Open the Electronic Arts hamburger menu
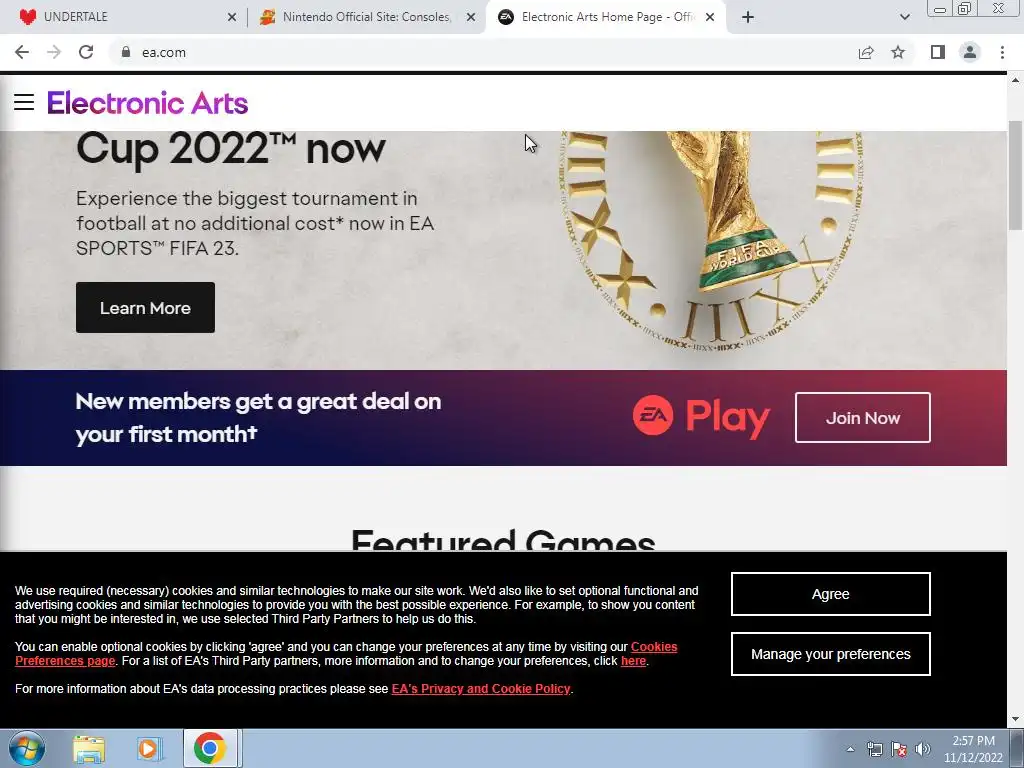This screenshot has width=1024, height=768. point(24,102)
